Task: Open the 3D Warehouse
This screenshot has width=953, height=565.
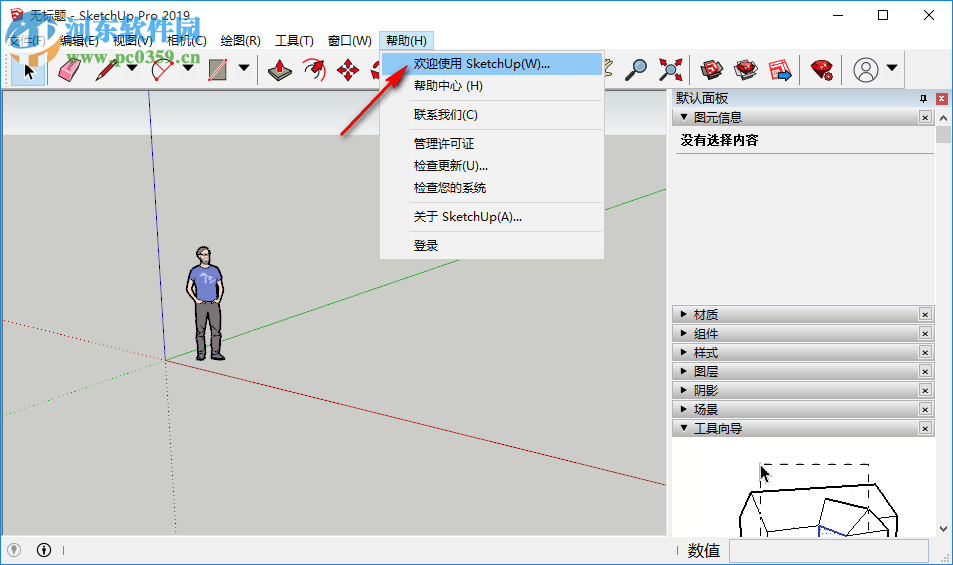Action: tap(712, 70)
